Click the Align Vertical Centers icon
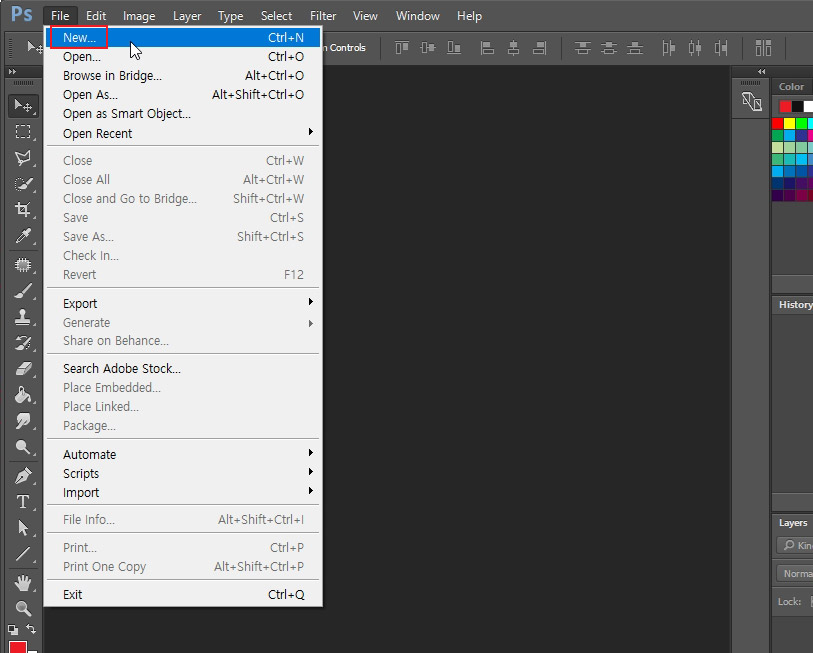Viewport: 813px width, 653px height. [x=428, y=48]
